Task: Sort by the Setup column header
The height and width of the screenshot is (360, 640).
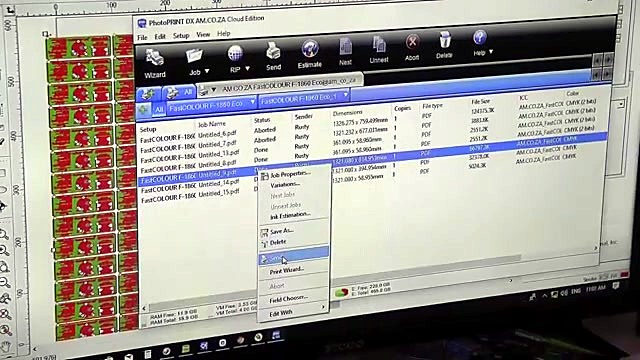Action: (x=148, y=129)
